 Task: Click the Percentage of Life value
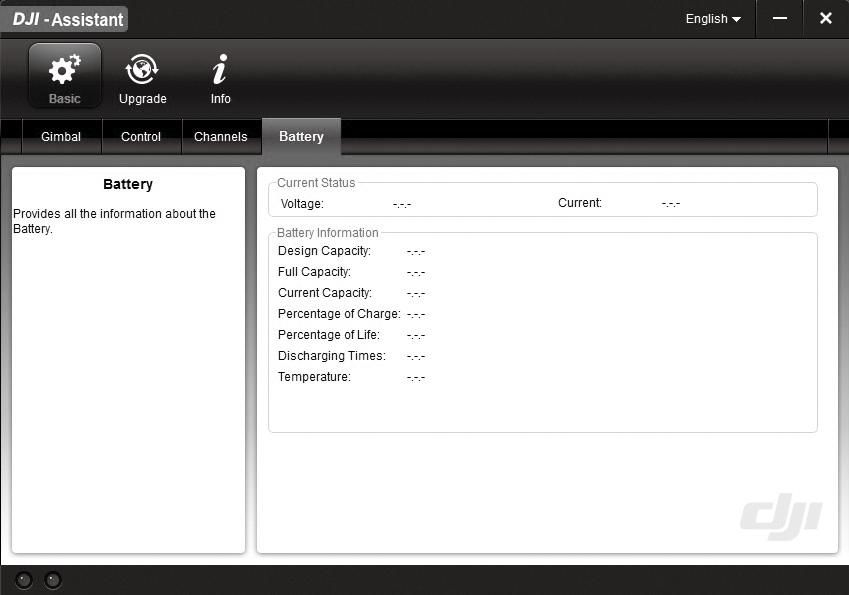pyautogui.click(x=416, y=336)
